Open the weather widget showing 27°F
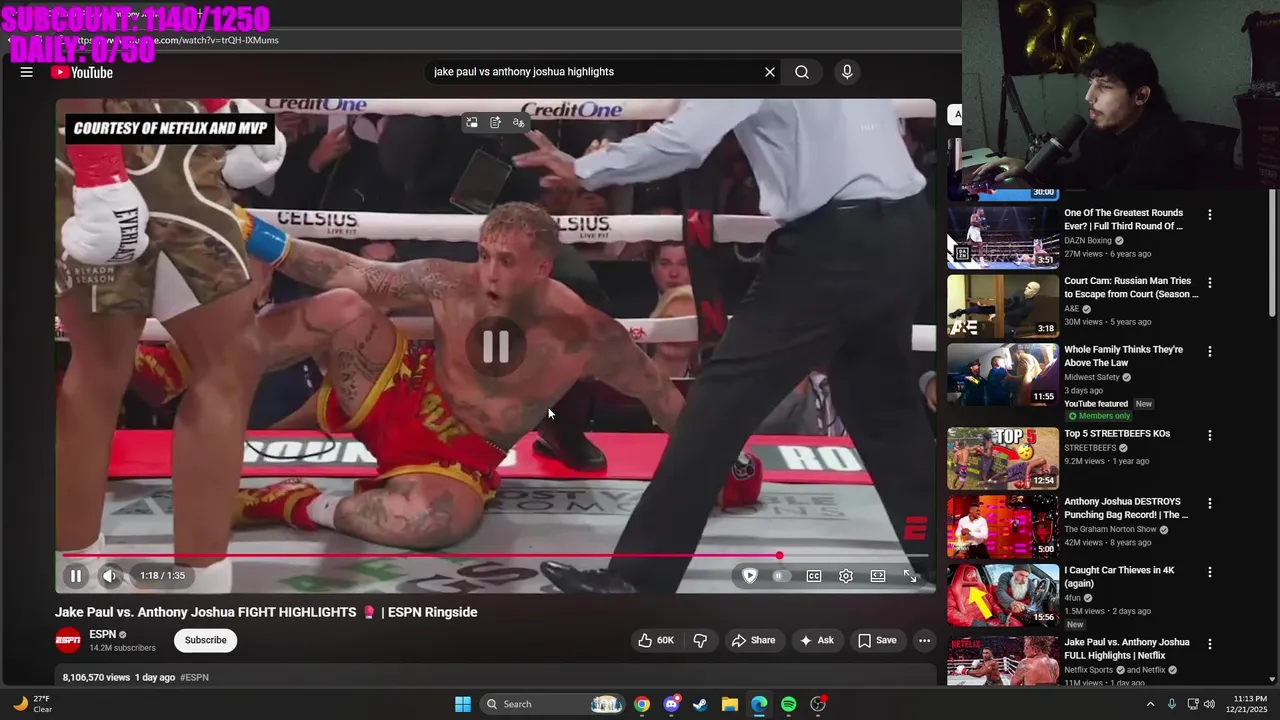This screenshot has height=720, width=1280. (x=32, y=704)
